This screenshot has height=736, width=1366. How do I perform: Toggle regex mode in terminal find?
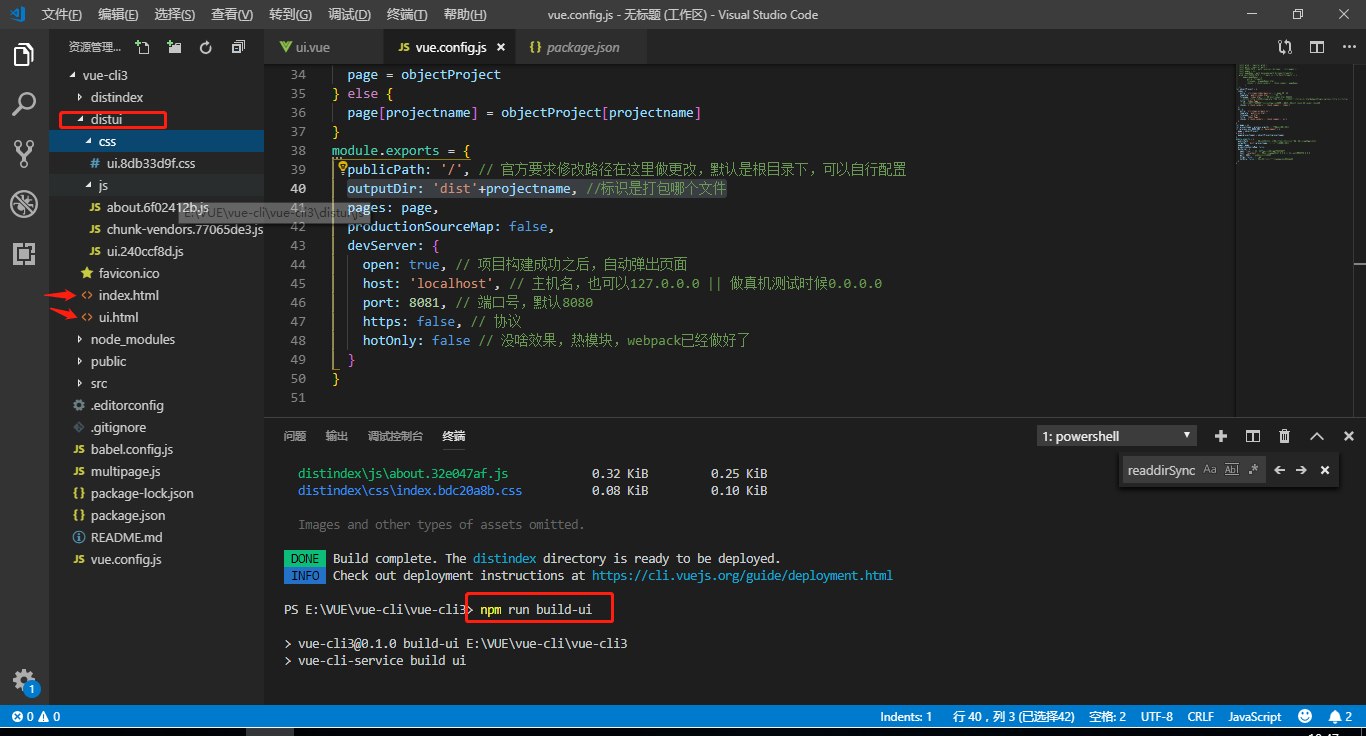1253,470
